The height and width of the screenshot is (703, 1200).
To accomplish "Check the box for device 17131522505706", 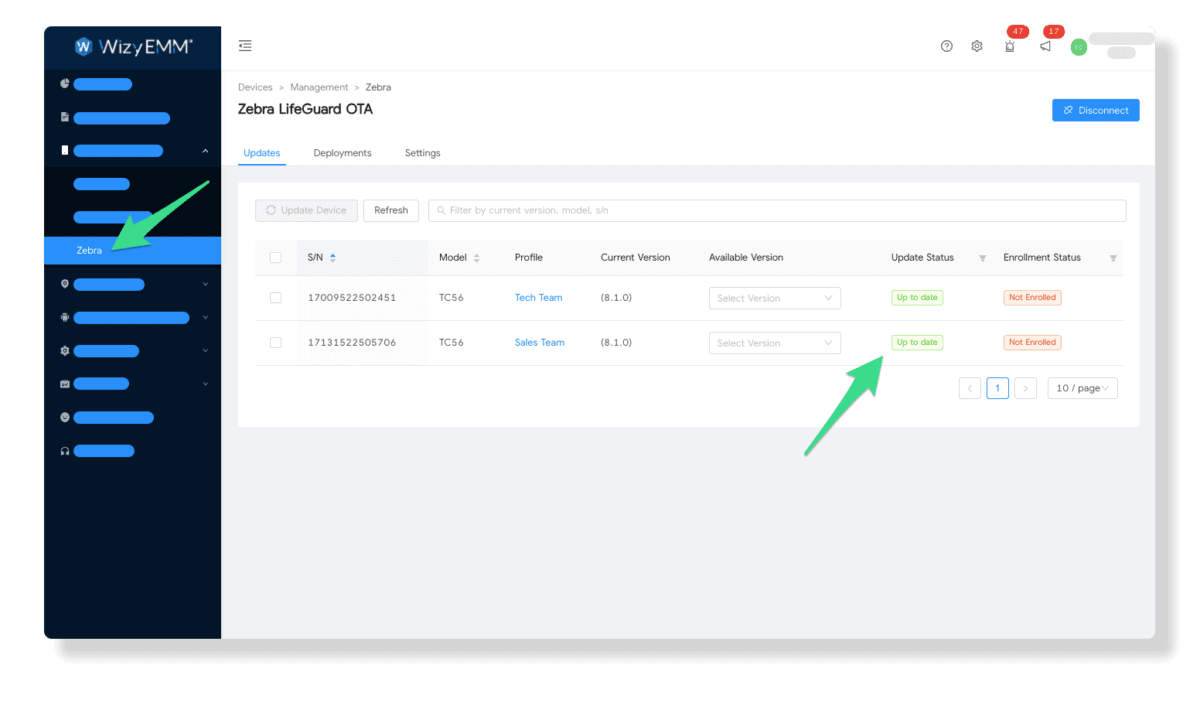I will pos(276,343).
